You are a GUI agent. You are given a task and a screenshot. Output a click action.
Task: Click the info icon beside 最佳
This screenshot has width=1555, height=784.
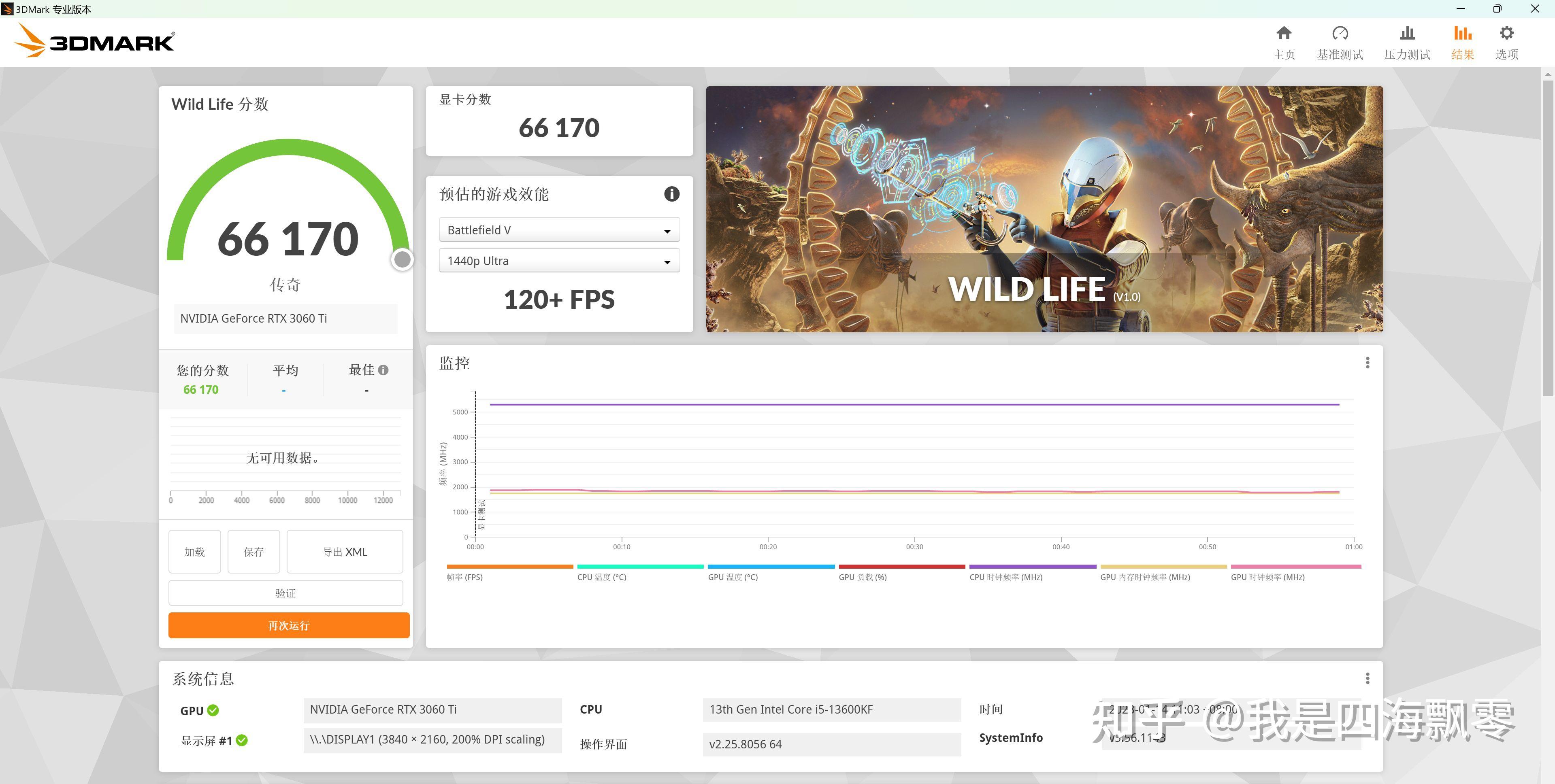383,370
